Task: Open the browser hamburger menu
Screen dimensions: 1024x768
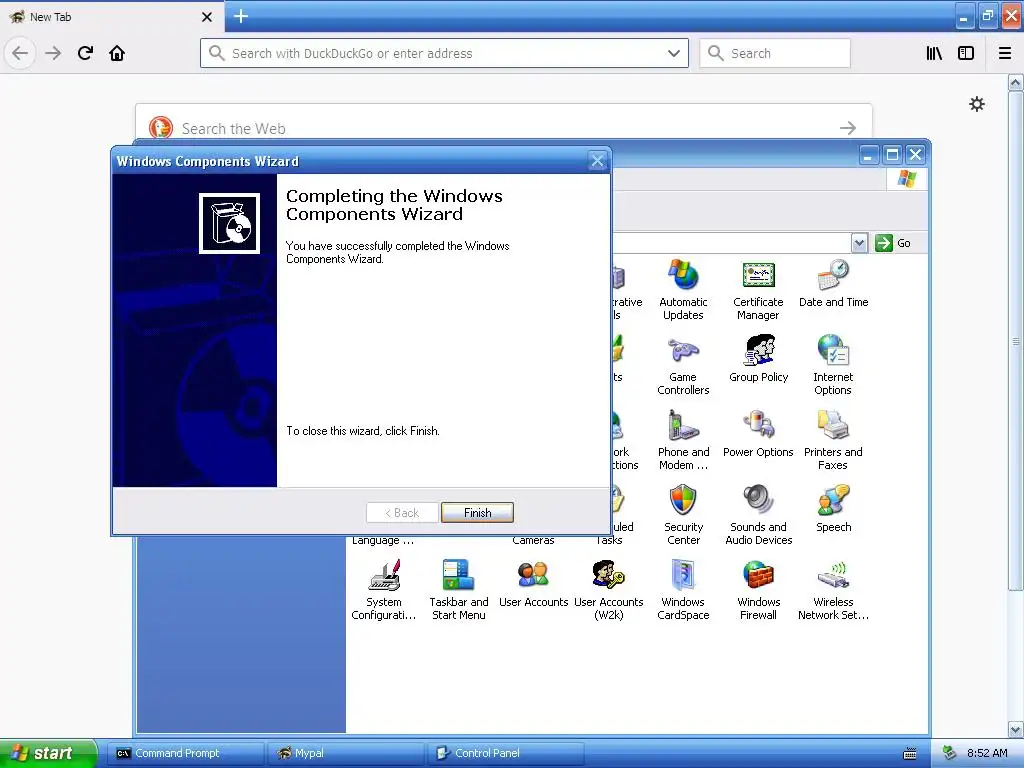Action: click(1005, 53)
